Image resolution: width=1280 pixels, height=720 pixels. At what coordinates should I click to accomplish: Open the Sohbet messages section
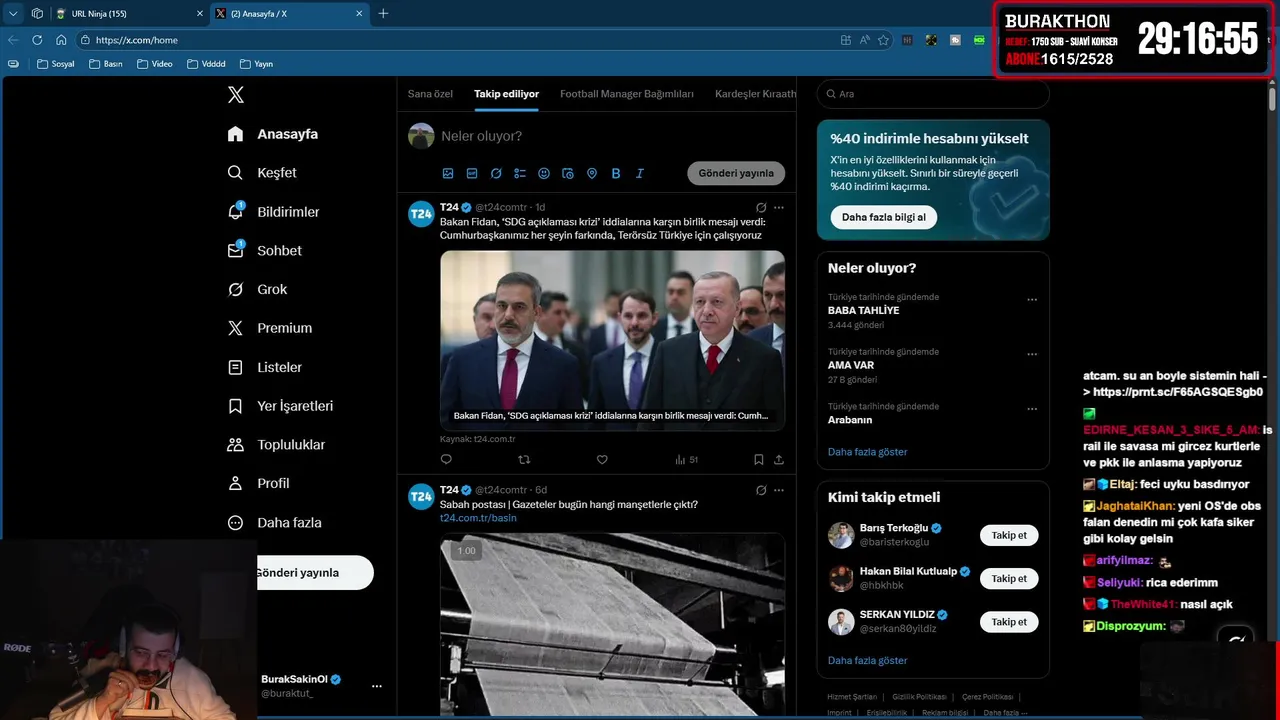coord(264,251)
